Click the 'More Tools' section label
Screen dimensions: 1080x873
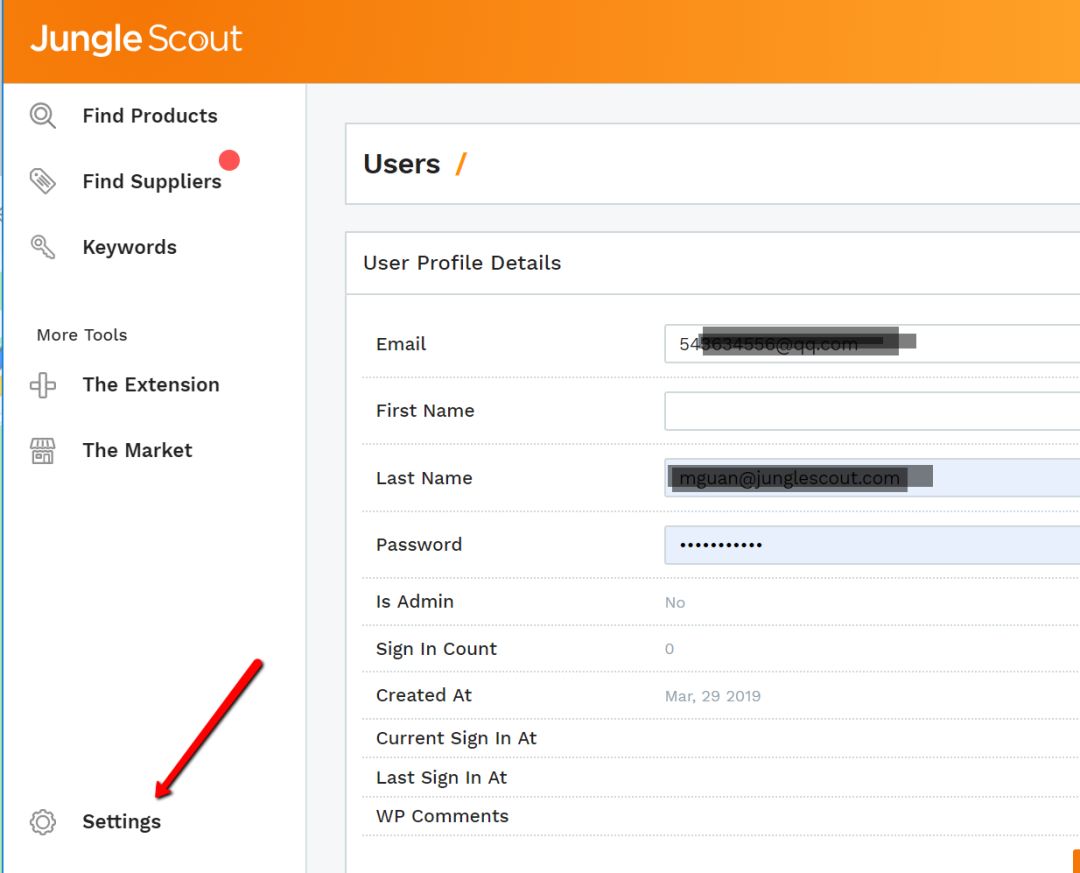[82, 335]
